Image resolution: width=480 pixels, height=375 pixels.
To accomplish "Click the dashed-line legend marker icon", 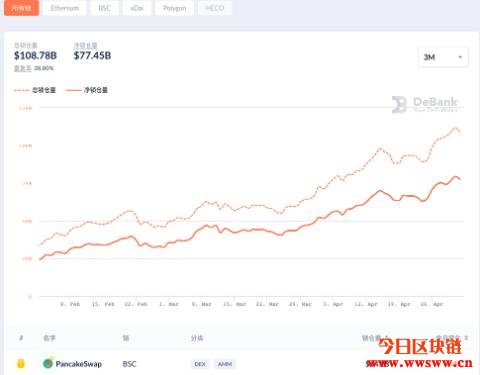I will coord(21,90).
